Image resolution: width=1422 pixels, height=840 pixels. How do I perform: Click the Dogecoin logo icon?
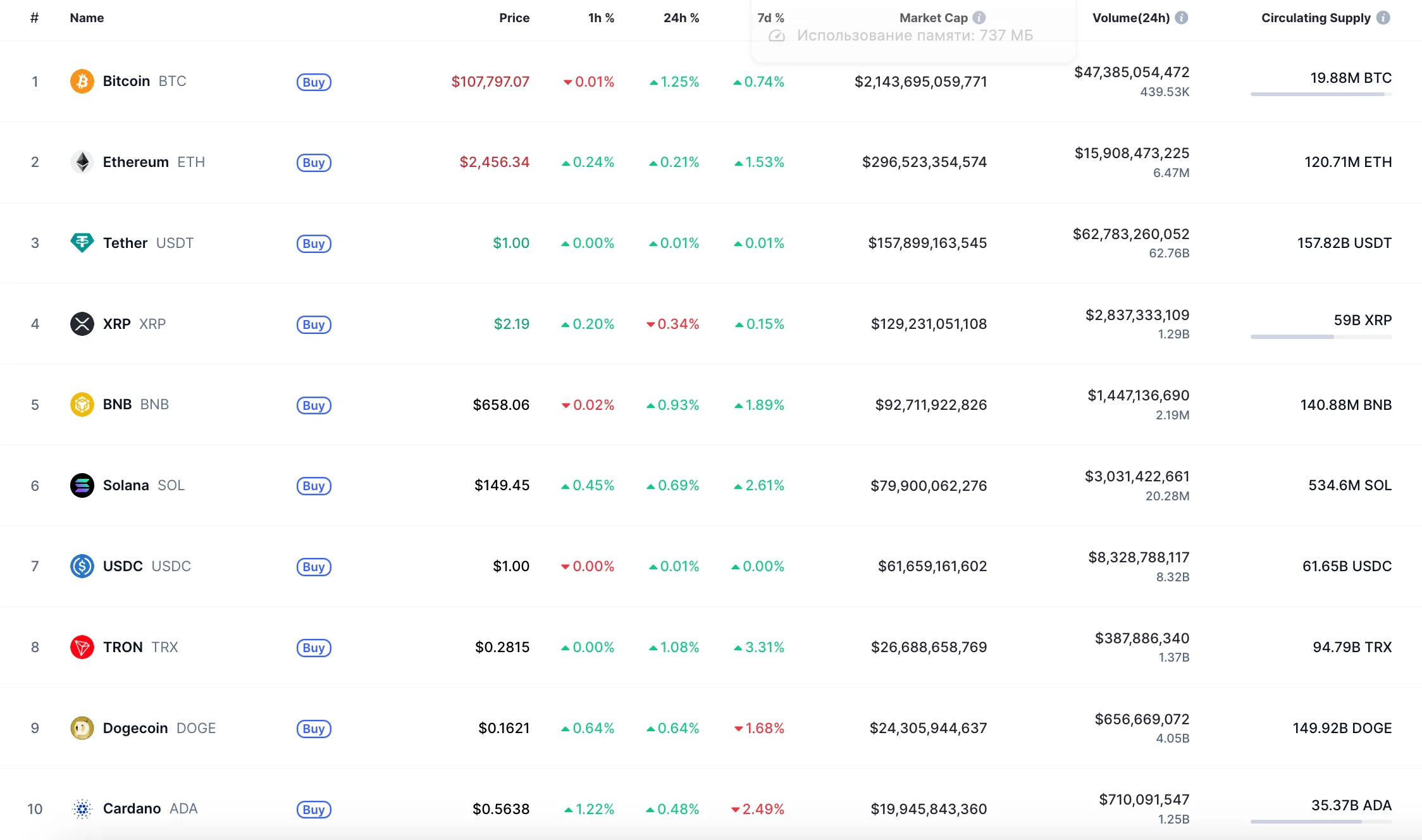[x=82, y=728]
